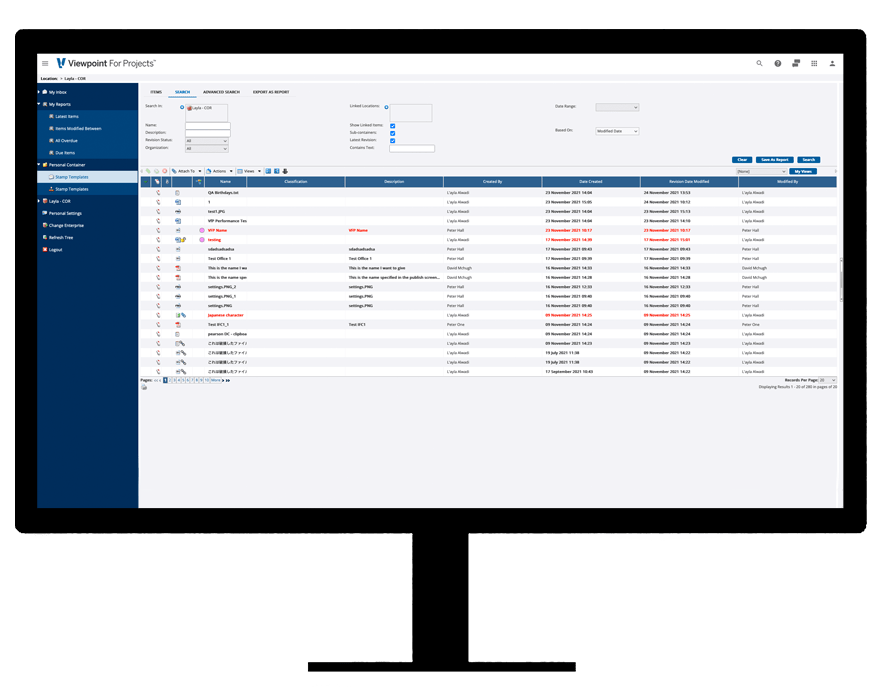Switch to the Items tab
Screen dimensions: 880x691
coord(156,92)
